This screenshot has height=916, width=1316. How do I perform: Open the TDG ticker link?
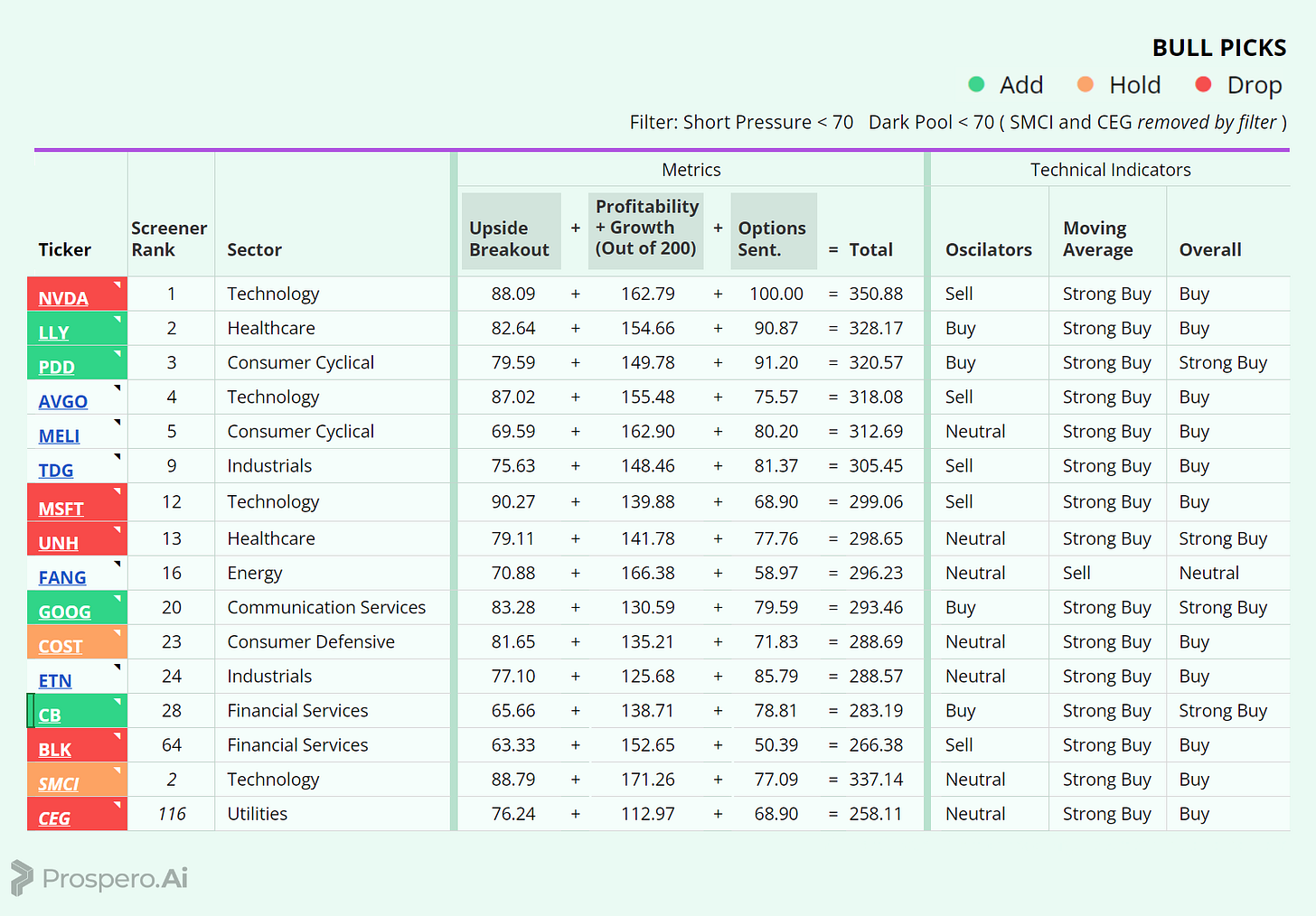(x=56, y=470)
